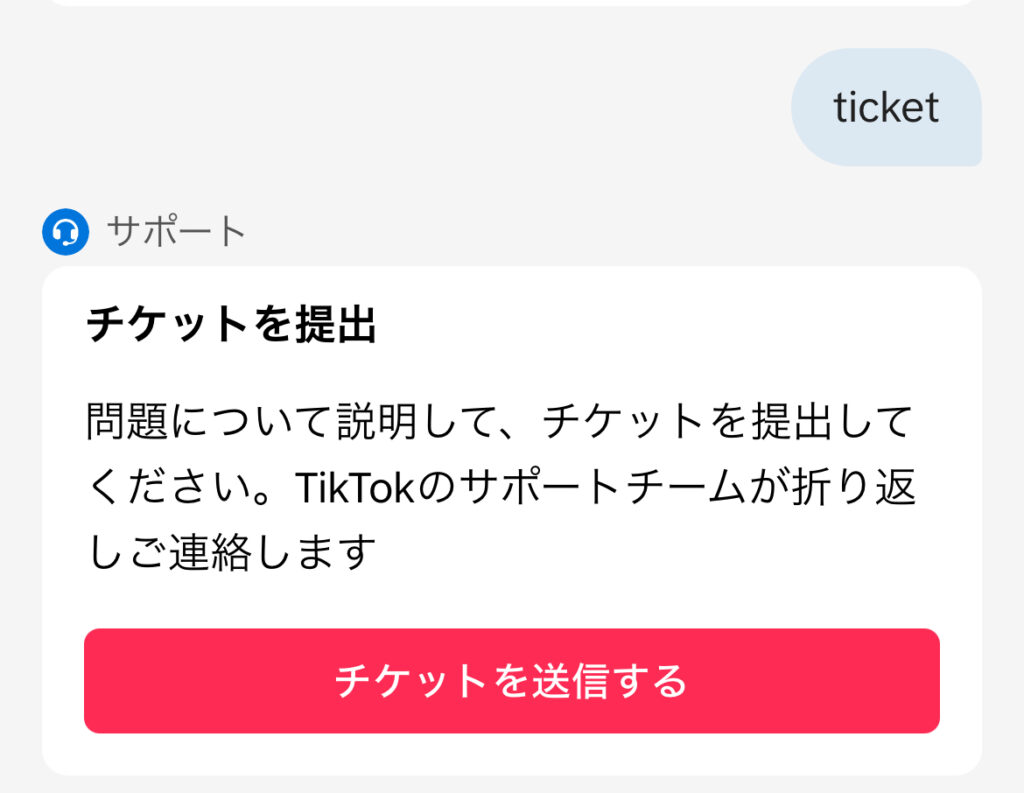Tap the light blue sent chat bubble
Image resolution: width=1024 pixels, height=793 pixels.
click(x=886, y=108)
